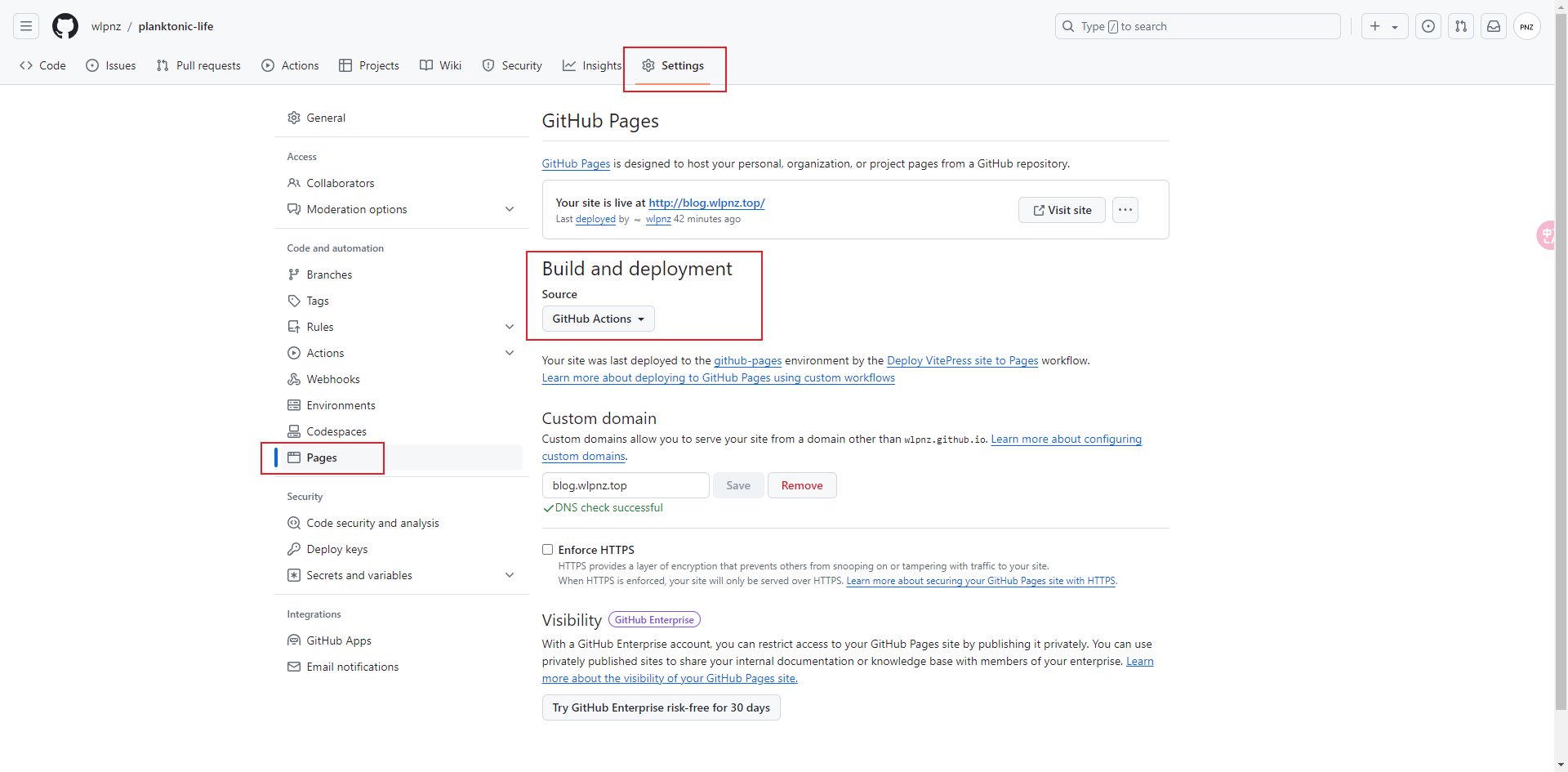This screenshot has width=1568, height=772.
Task: Click the Email notifications envelope icon
Action: click(294, 667)
